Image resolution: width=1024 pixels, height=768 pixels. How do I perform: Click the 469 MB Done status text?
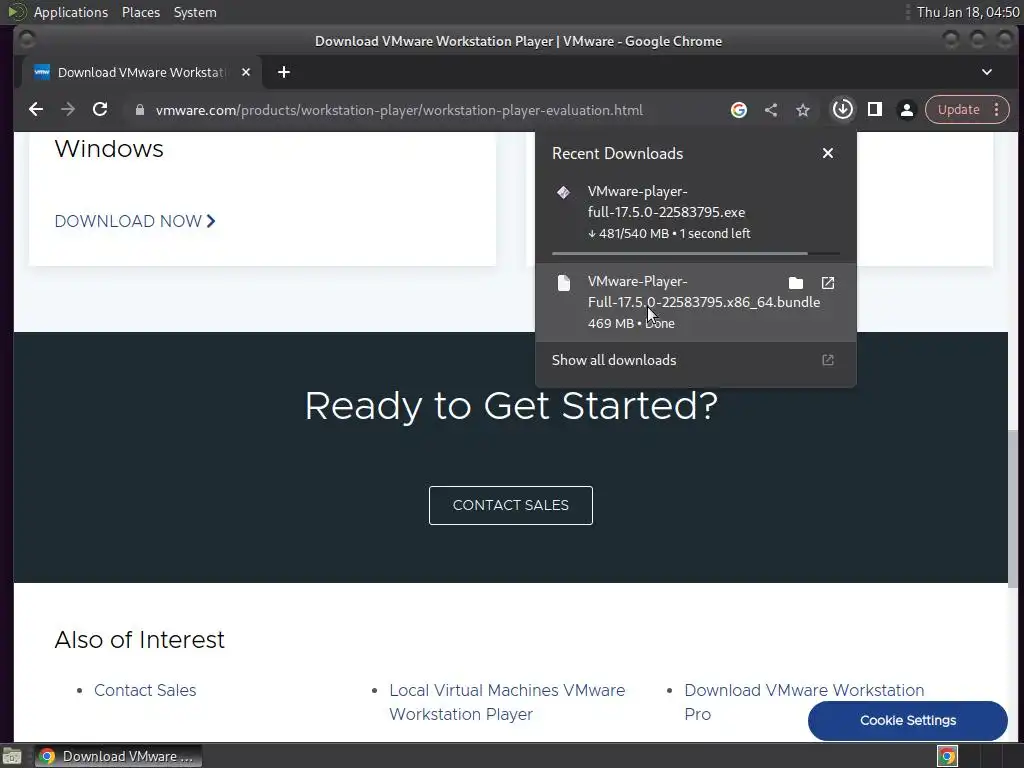(x=631, y=323)
